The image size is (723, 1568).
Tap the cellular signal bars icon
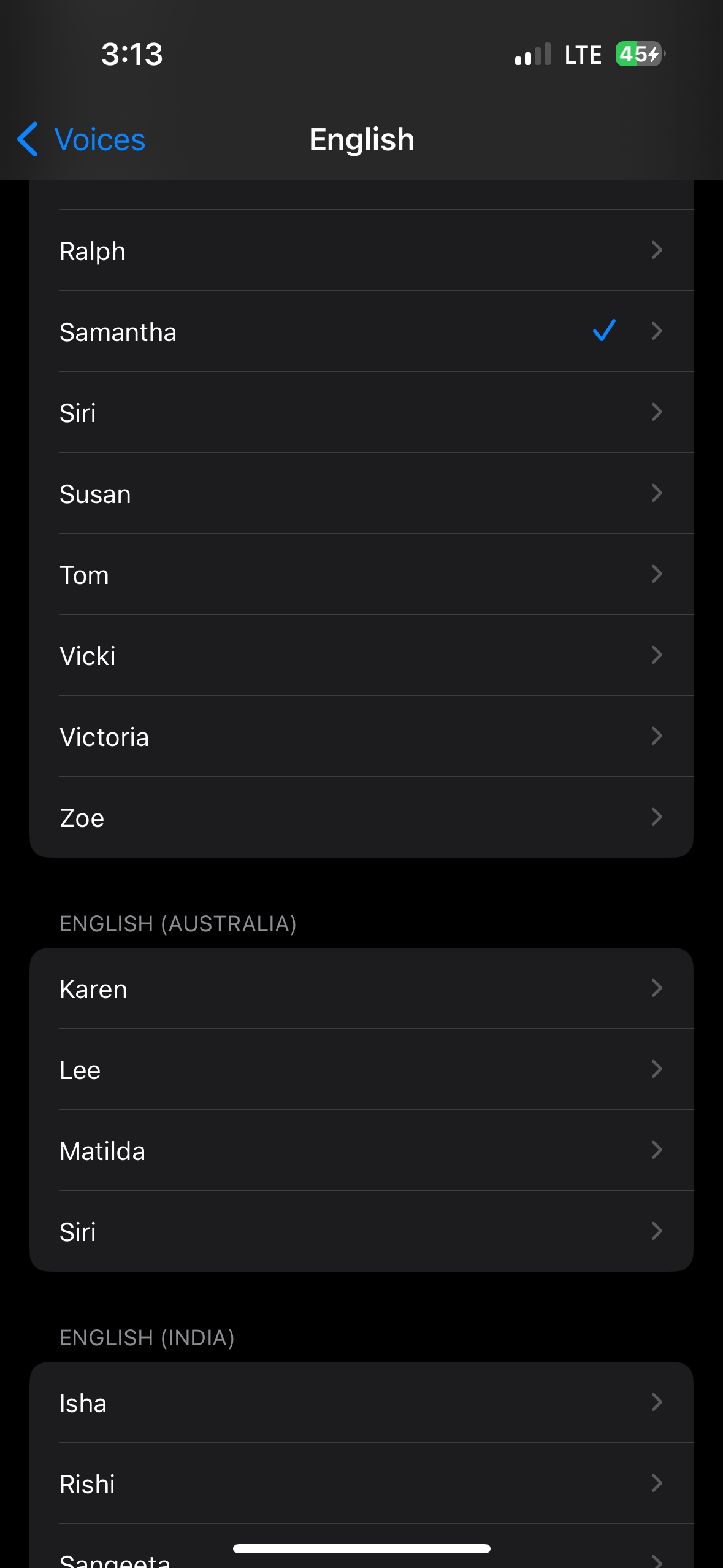(532, 54)
